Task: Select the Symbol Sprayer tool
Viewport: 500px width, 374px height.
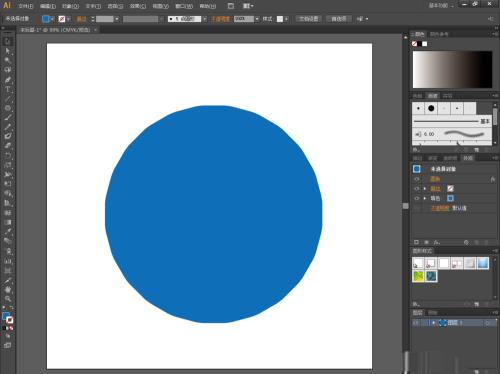Action: coord(8,252)
